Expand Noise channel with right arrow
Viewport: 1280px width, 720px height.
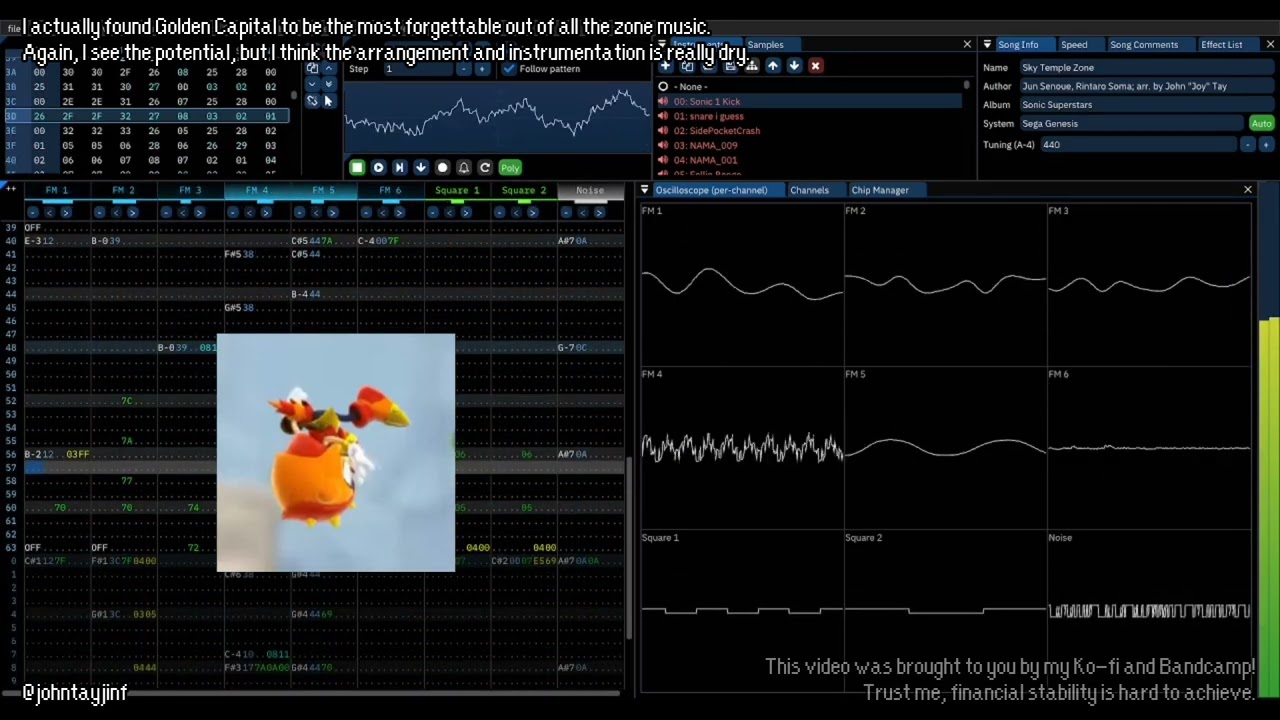click(598, 212)
